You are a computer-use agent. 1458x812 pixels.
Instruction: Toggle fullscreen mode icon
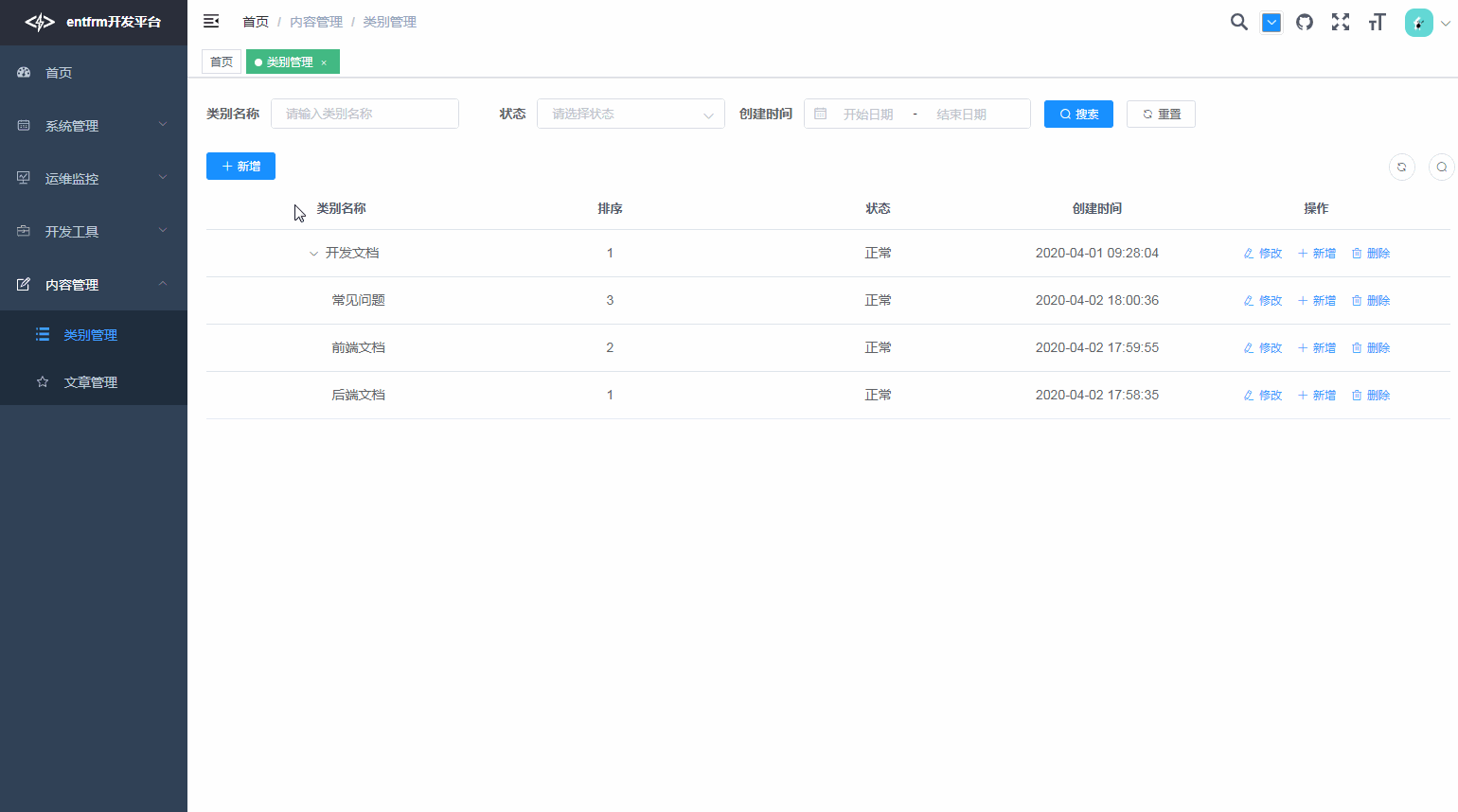click(x=1341, y=22)
